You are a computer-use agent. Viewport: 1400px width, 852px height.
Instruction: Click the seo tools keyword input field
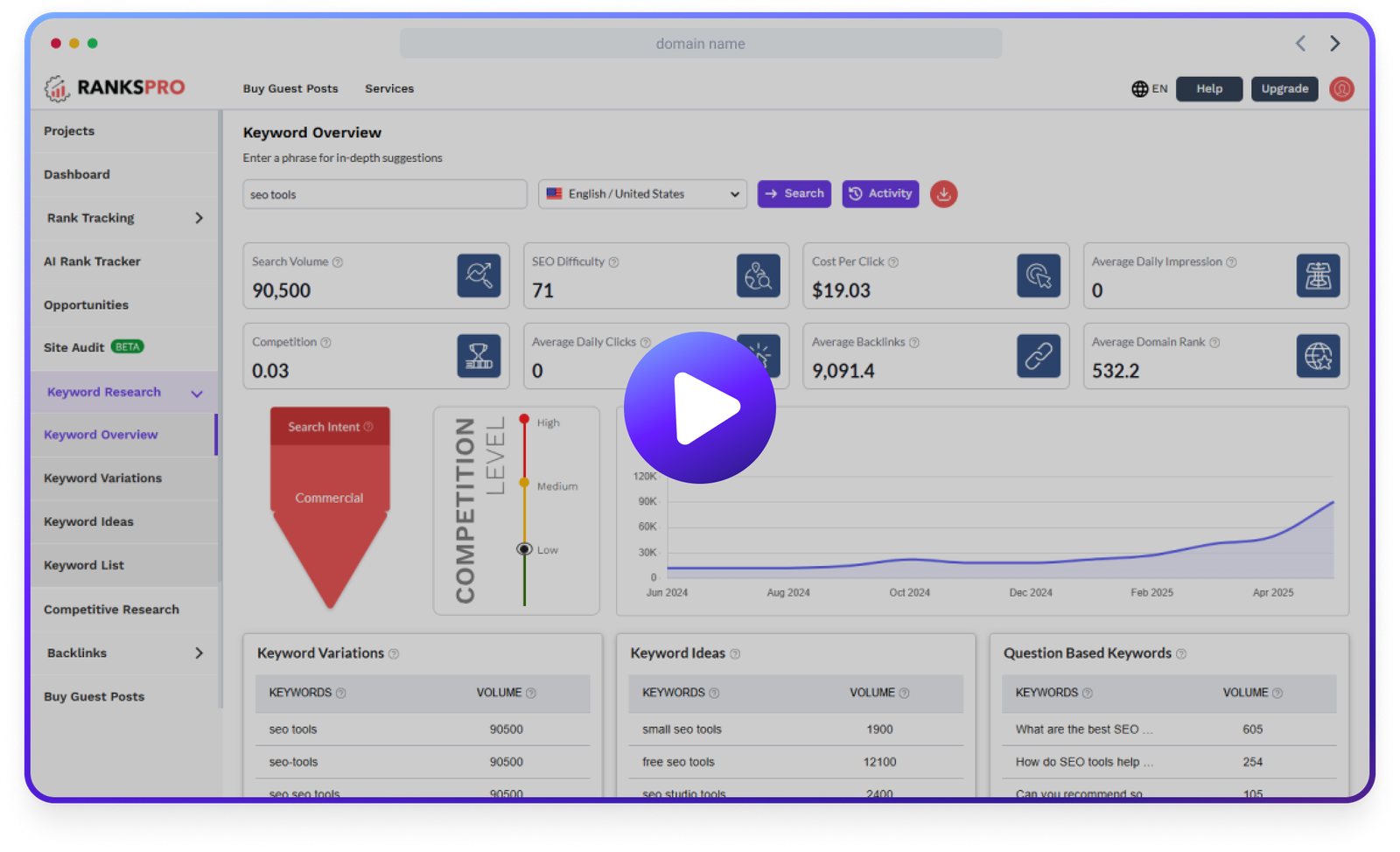pyautogui.click(x=385, y=194)
